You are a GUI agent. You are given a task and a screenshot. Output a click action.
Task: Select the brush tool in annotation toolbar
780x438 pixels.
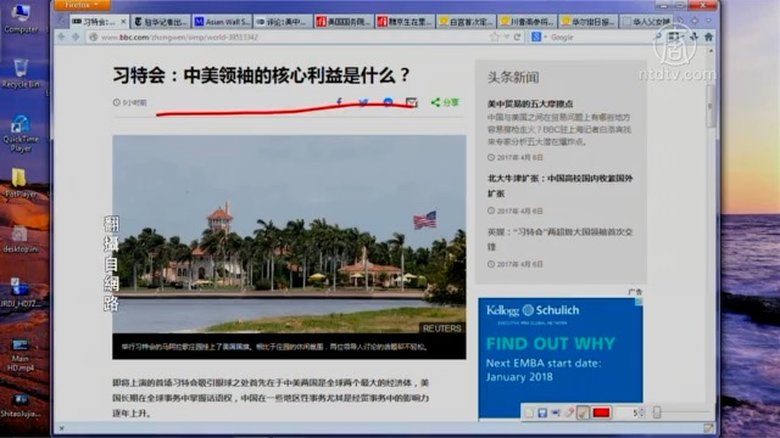point(582,412)
